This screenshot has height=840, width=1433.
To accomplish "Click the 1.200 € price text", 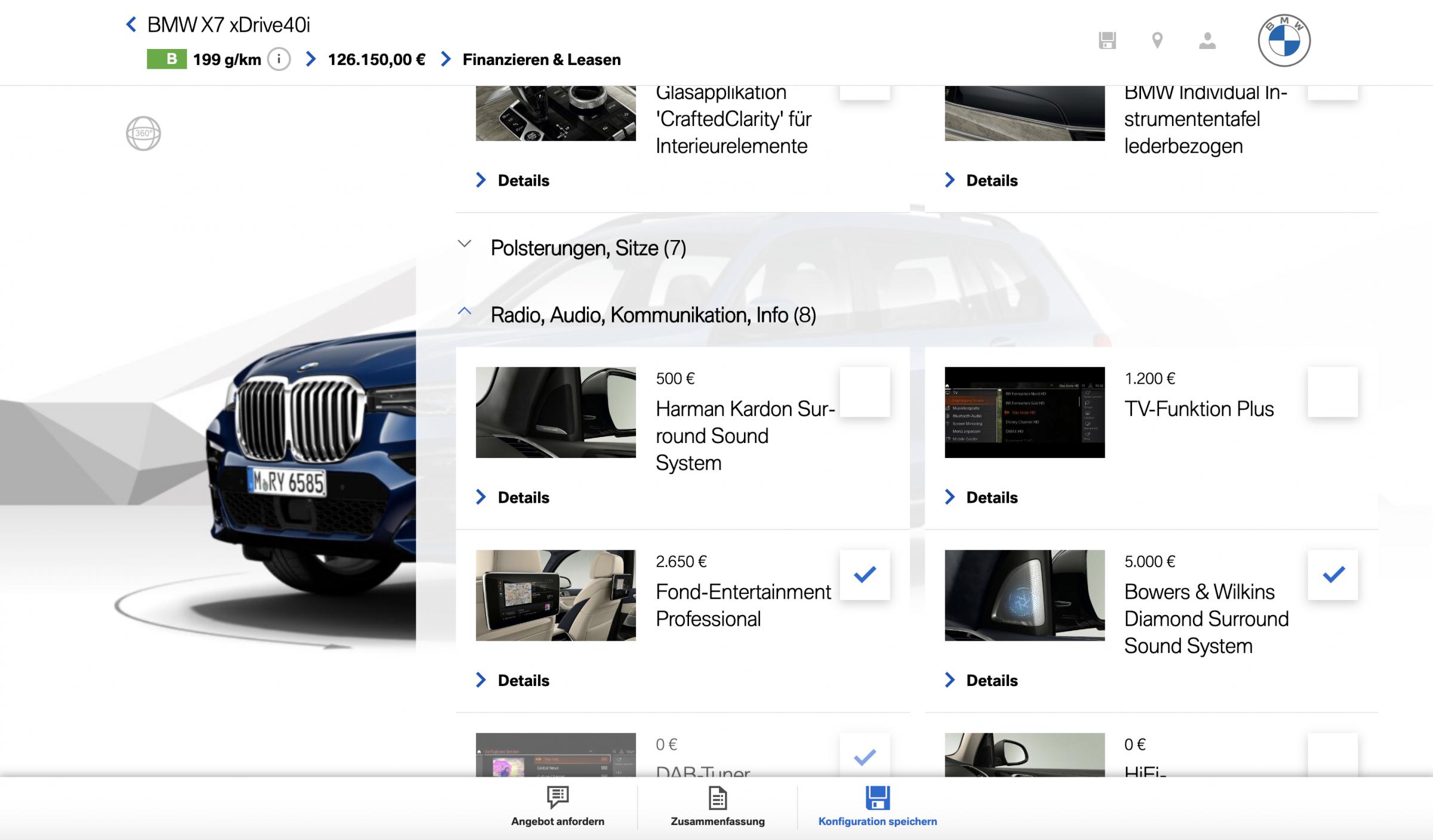I will click(x=1150, y=379).
